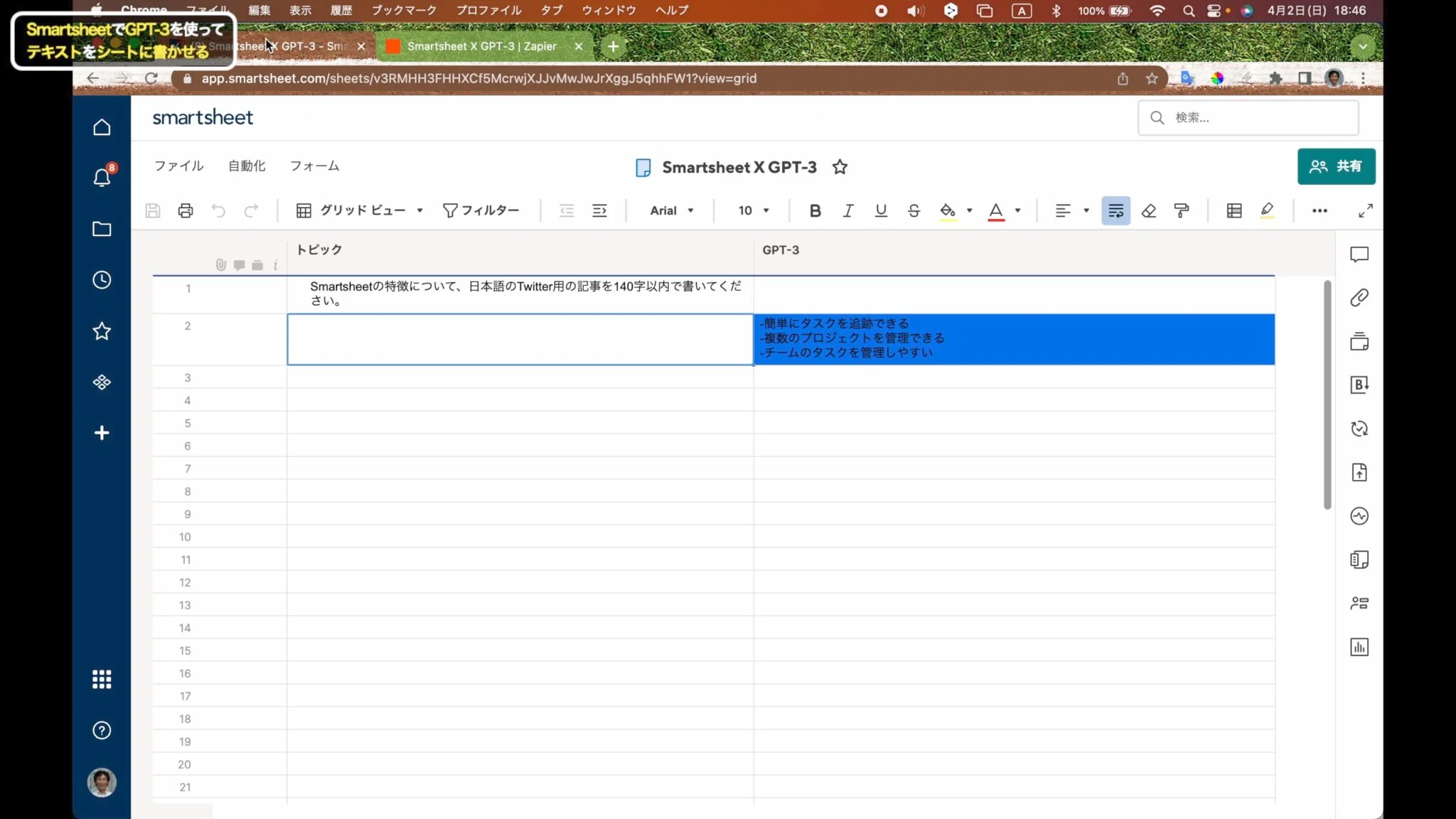Open the user avatar in sidebar
Viewport: 1456px width, 819px height.
(x=102, y=782)
